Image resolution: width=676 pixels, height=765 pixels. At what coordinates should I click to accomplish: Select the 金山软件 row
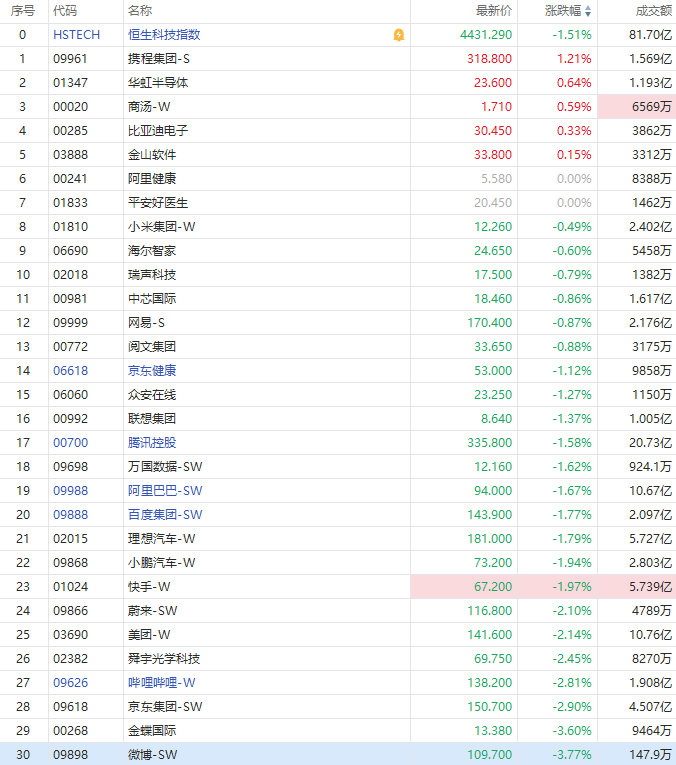[x=338, y=155]
